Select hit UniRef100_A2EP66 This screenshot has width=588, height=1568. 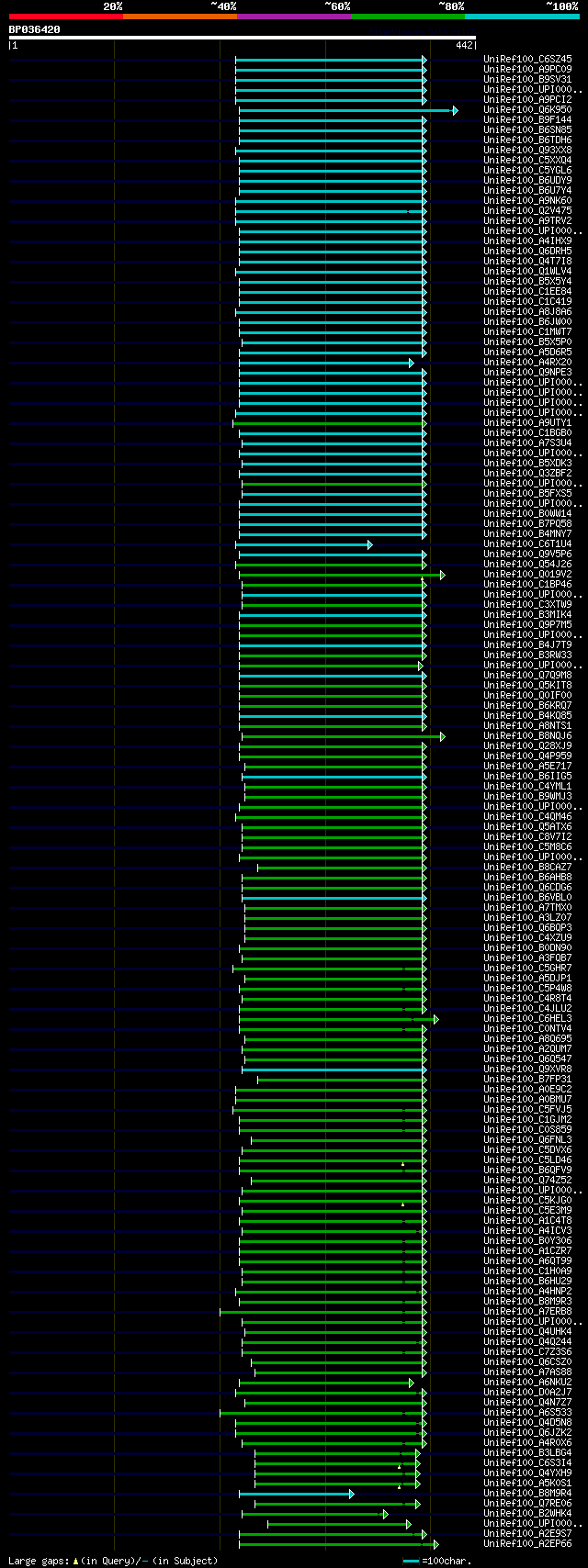(x=527, y=1544)
